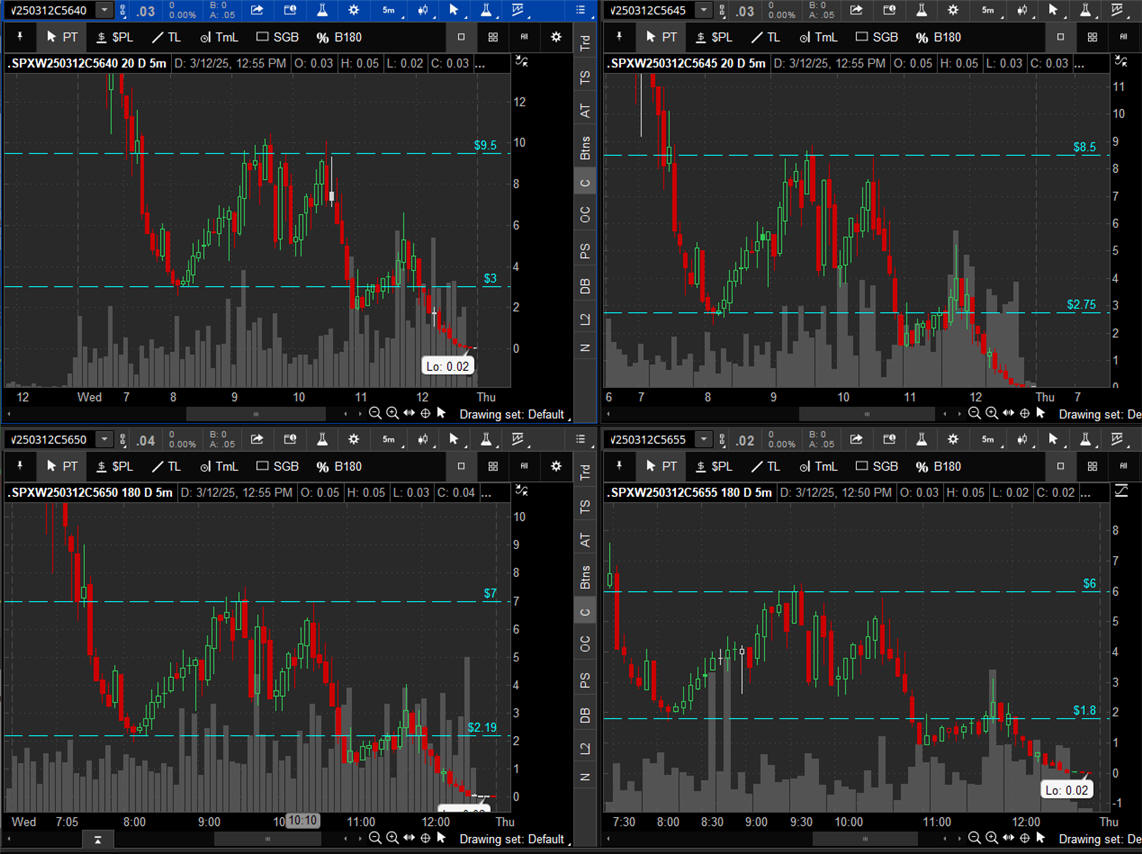The width and height of the screenshot is (1142, 854).
Task: Click zoom in magnifier under bottom-left chart
Action: (391, 838)
